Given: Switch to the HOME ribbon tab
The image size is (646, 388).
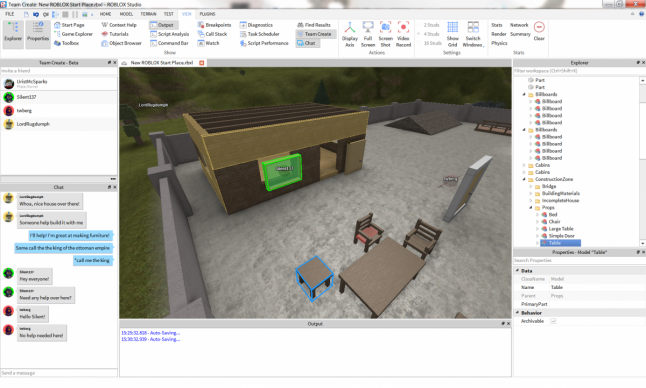Looking at the screenshot, I should 105,14.
